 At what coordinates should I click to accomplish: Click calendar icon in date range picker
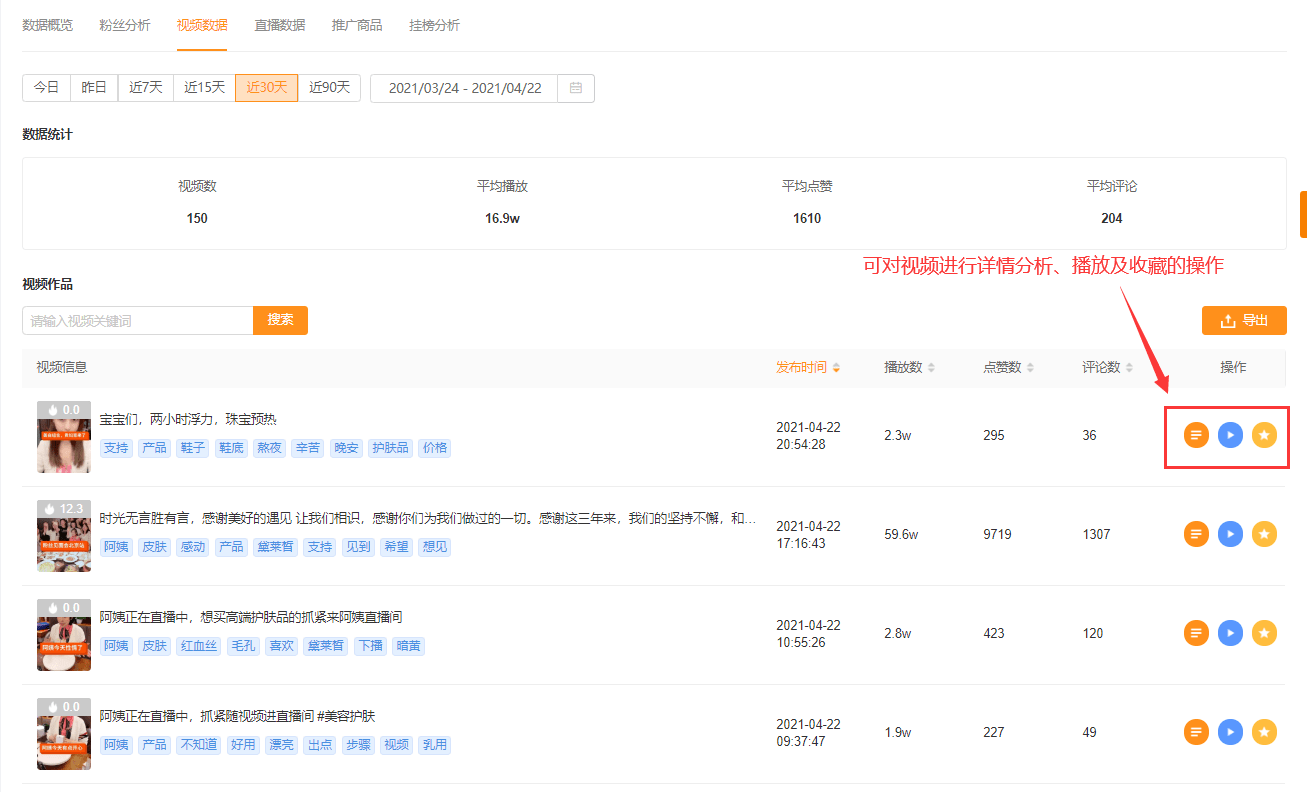(x=576, y=88)
